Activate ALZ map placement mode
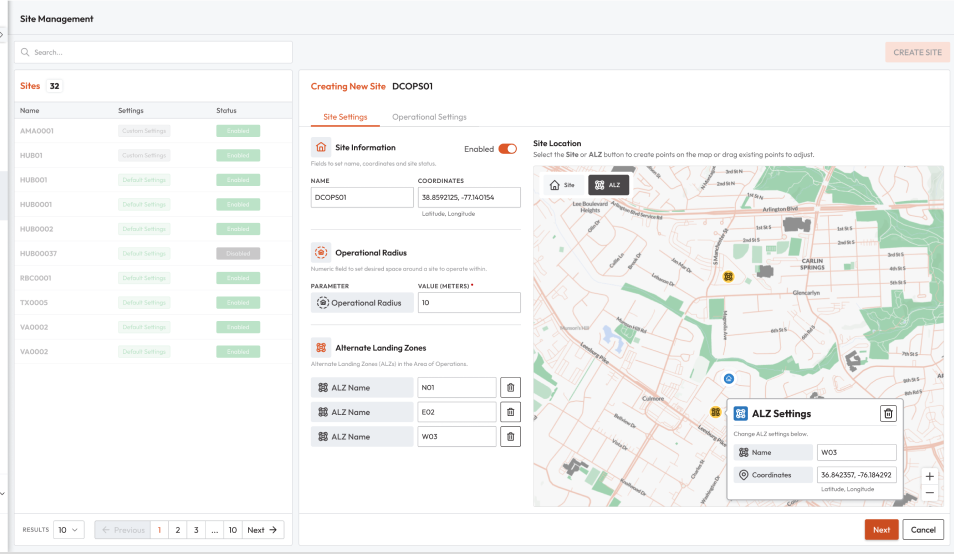 (609, 185)
